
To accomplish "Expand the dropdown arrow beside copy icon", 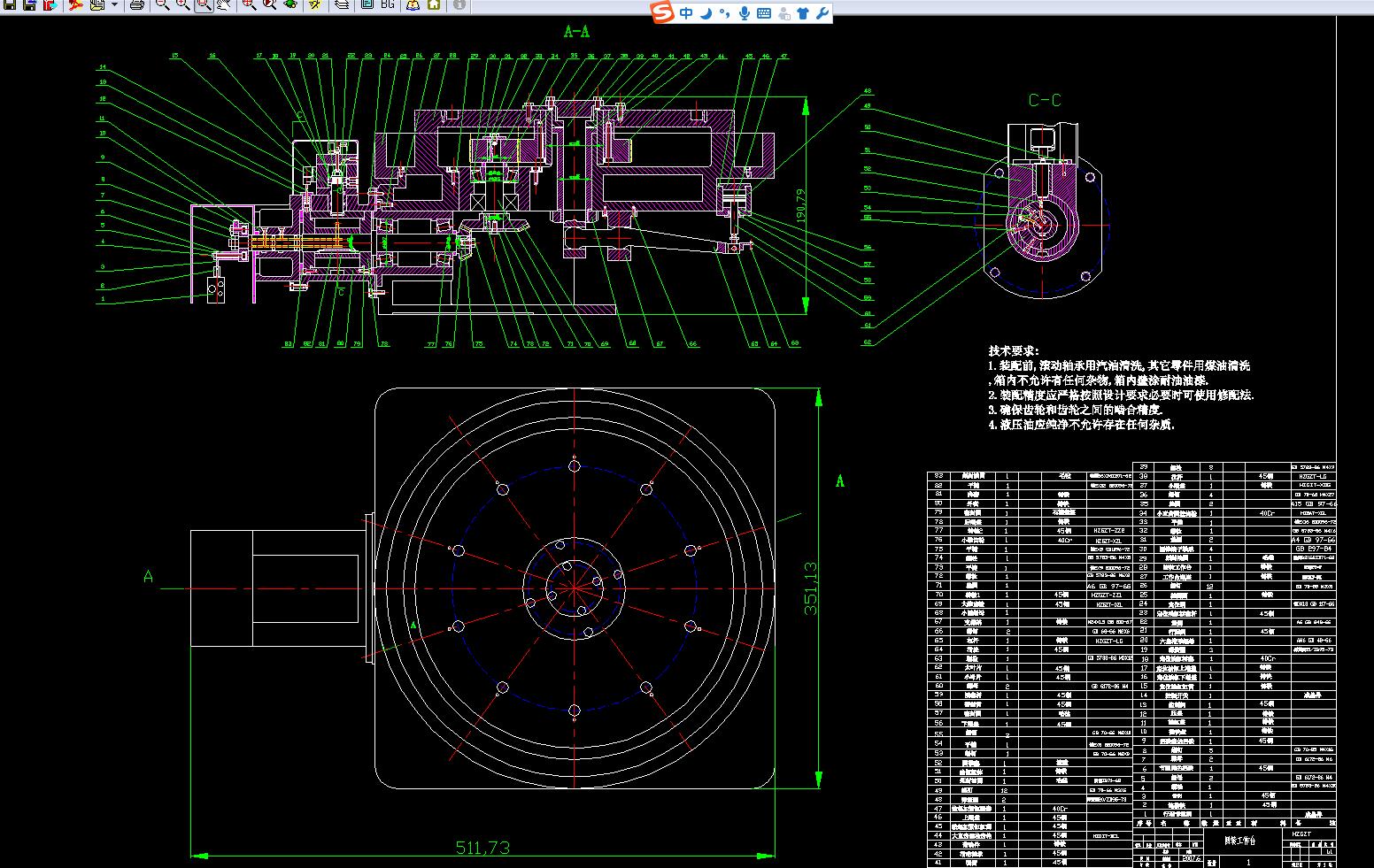I will [x=114, y=4].
